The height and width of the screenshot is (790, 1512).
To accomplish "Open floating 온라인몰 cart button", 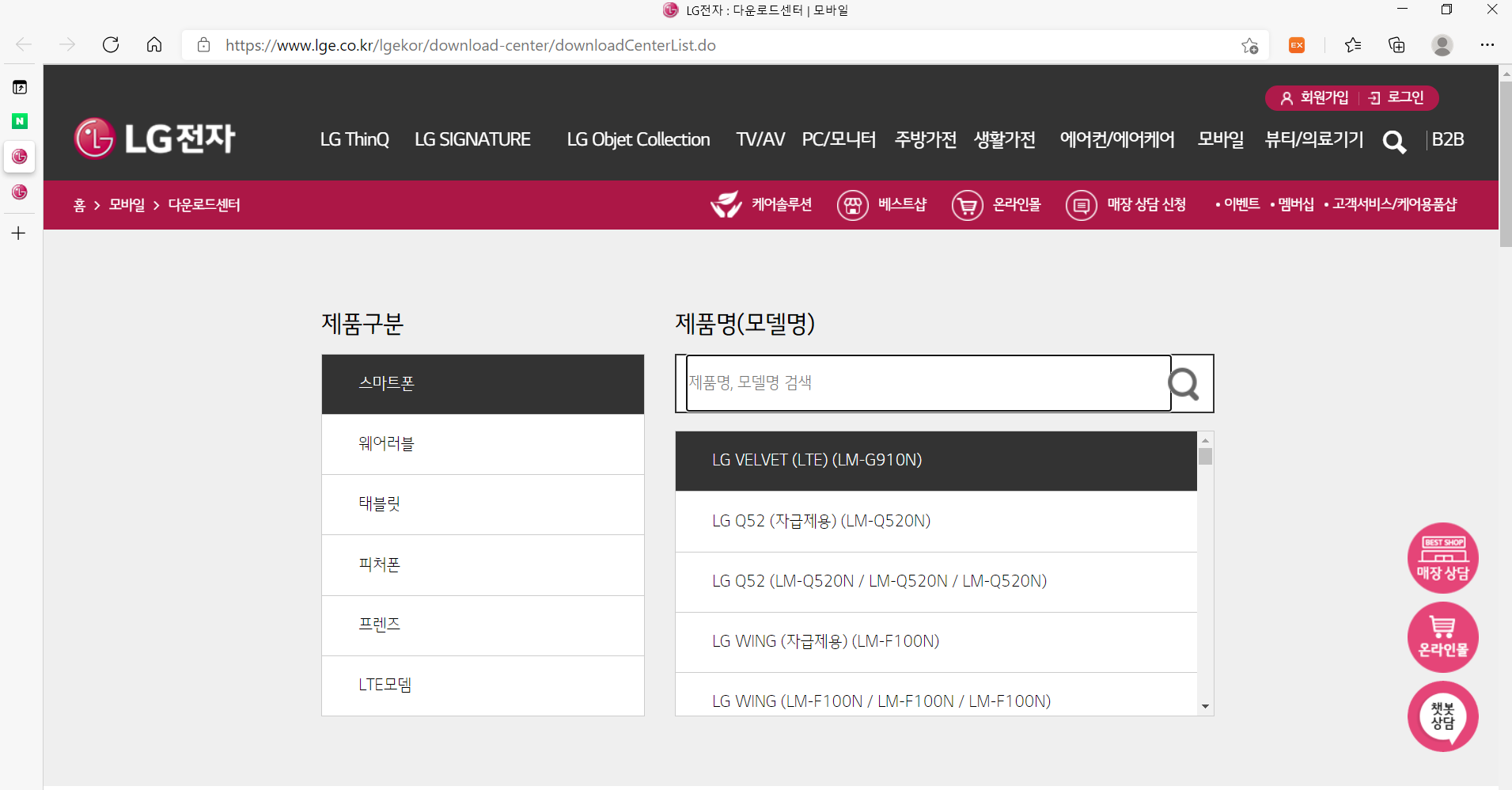I will (1443, 637).
